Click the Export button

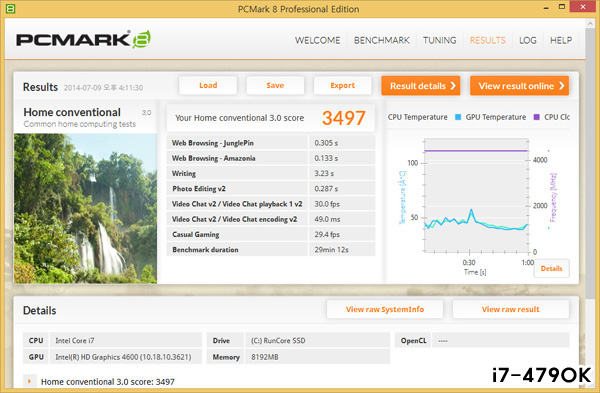tap(342, 85)
